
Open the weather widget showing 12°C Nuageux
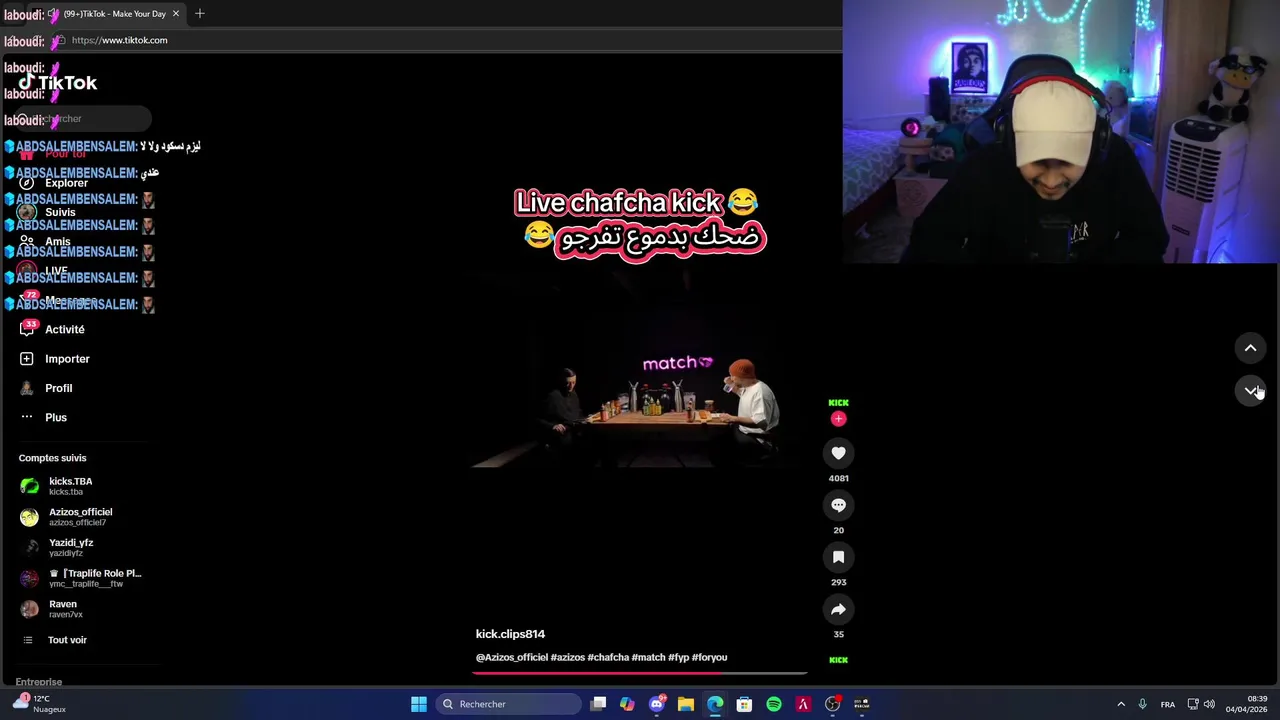40,704
